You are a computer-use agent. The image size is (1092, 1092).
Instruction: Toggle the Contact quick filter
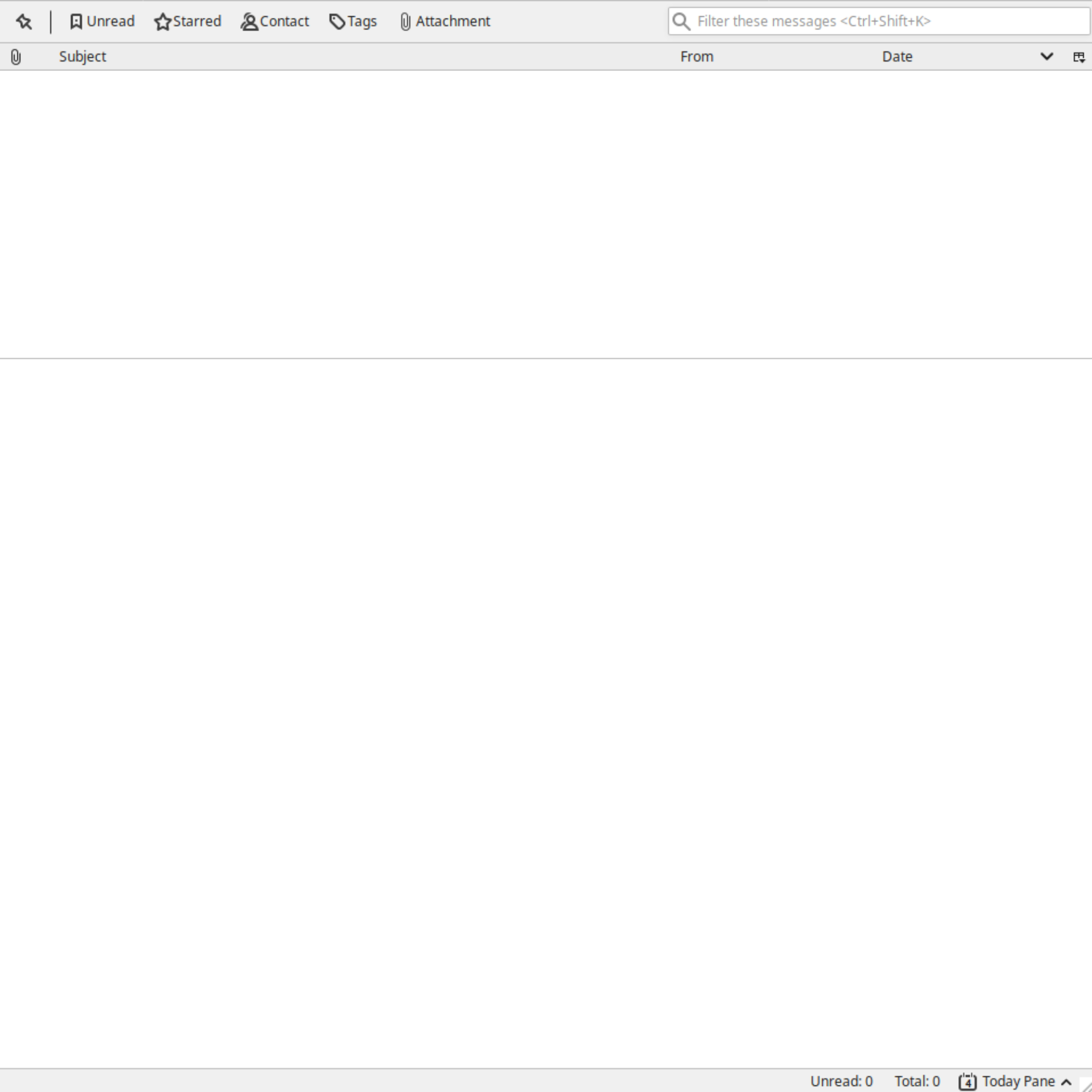click(x=275, y=21)
